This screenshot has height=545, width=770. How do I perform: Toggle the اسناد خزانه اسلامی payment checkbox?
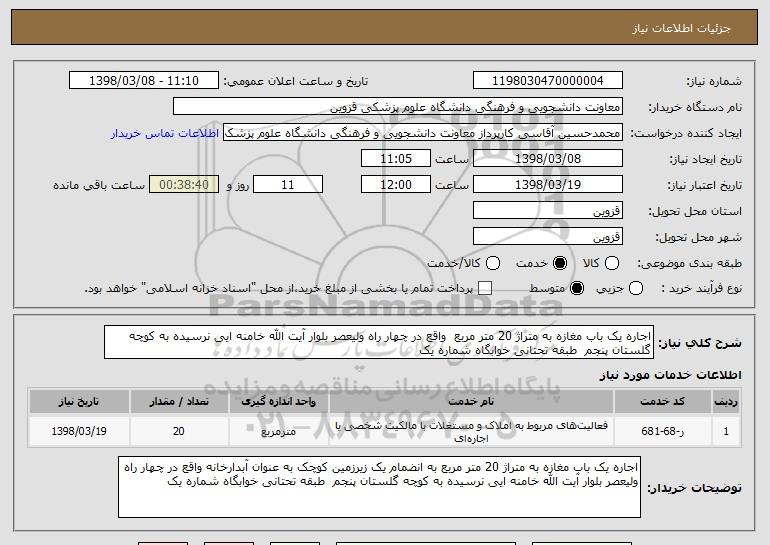(485, 288)
